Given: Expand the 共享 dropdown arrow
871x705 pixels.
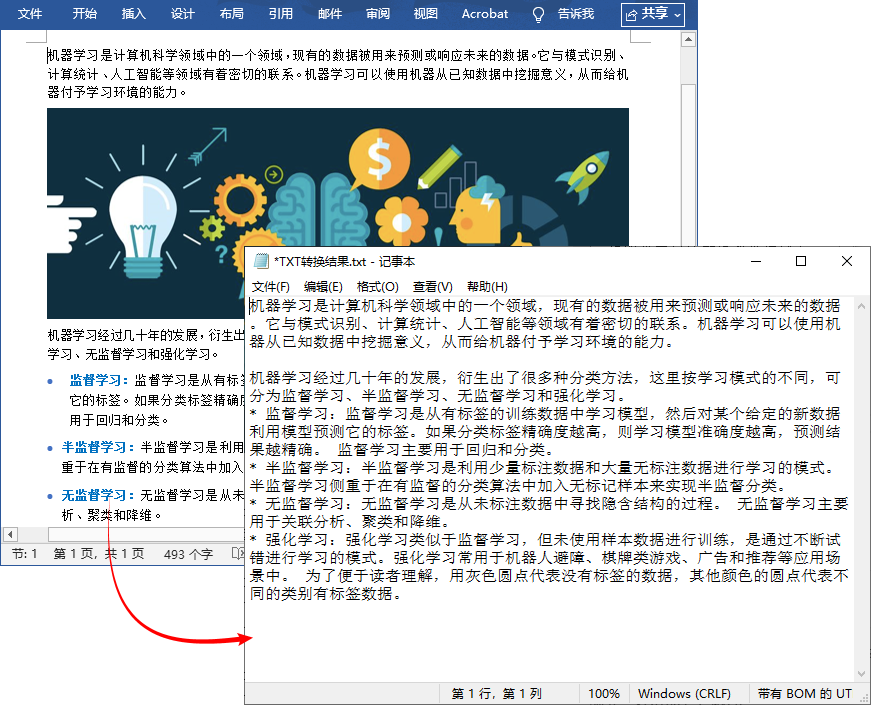Looking at the screenshot, I should pos(677,15).
